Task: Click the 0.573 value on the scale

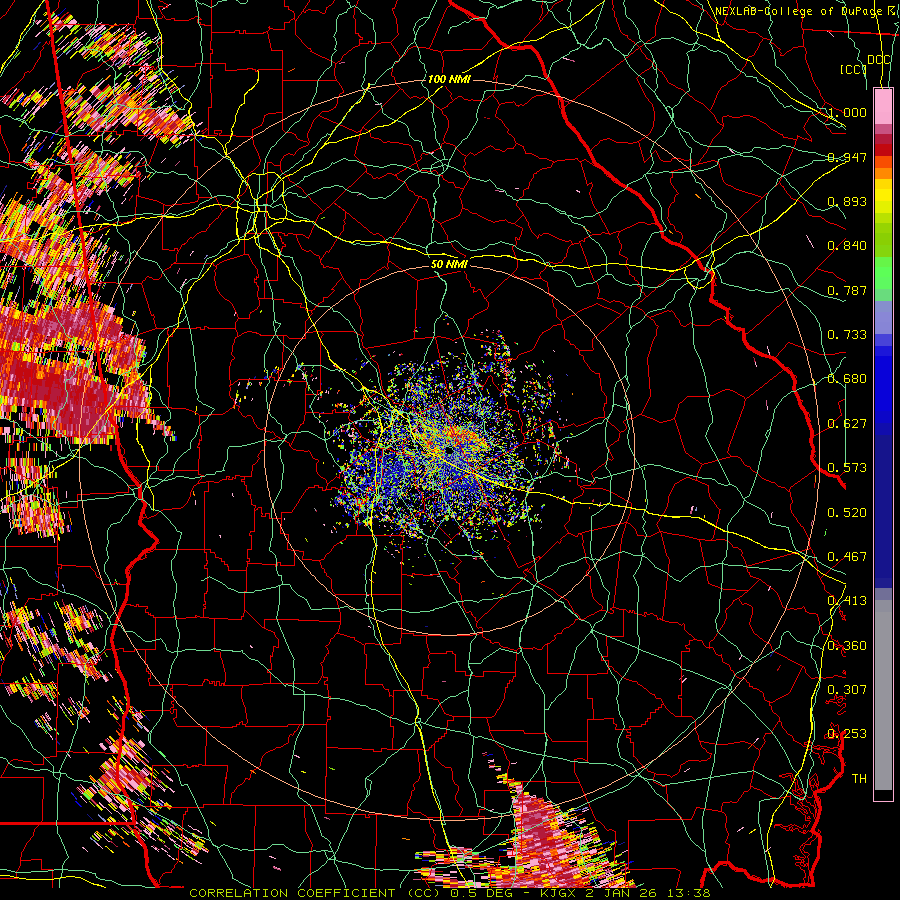Action: [x=847, y=468]
